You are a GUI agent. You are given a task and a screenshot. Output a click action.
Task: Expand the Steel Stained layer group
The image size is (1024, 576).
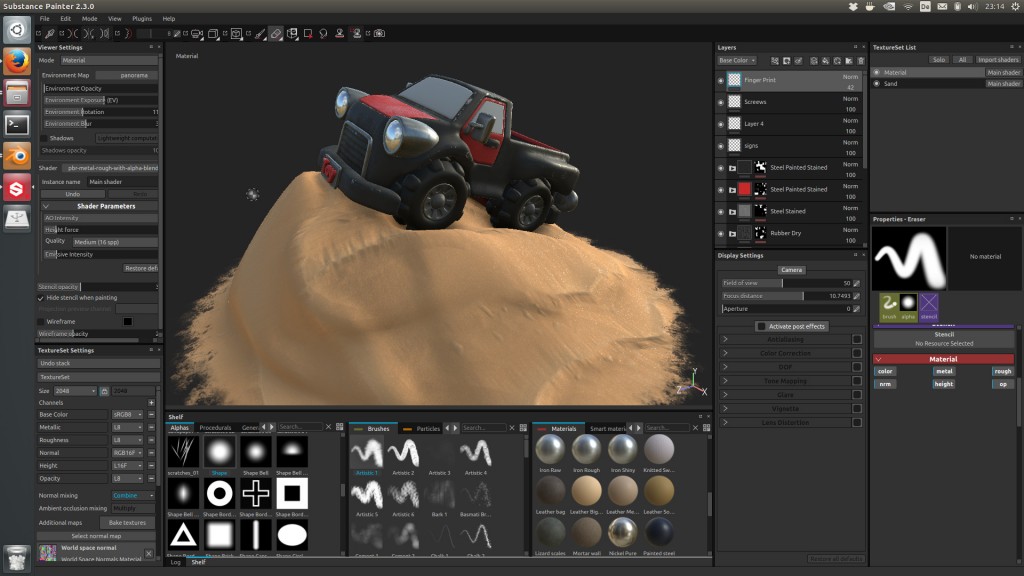tap(731, 211)
